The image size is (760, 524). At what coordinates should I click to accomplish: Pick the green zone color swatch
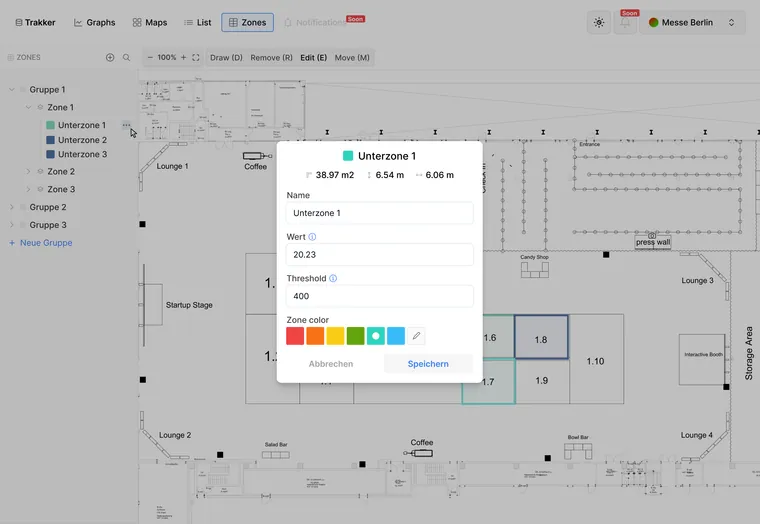click(x=355, y=335)
